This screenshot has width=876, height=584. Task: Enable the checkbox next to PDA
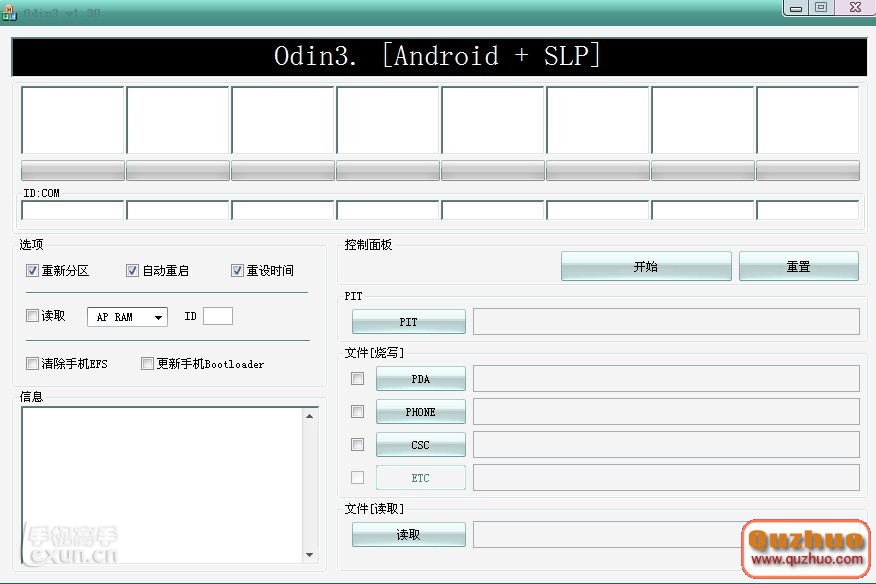pyautogui.click(x=358, y=379)
